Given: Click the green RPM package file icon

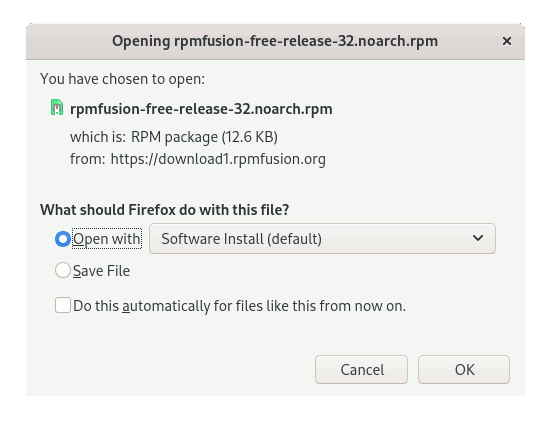Looking at the screenshot, I should coord(57,108).
